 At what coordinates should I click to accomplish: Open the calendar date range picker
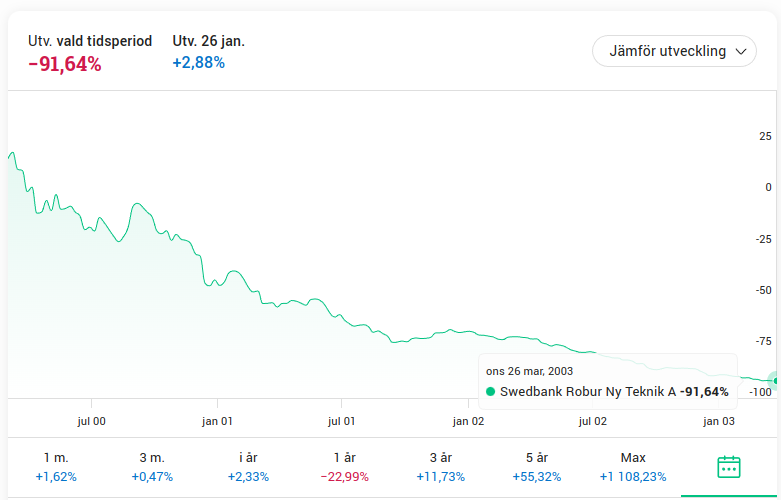(729, 467)
